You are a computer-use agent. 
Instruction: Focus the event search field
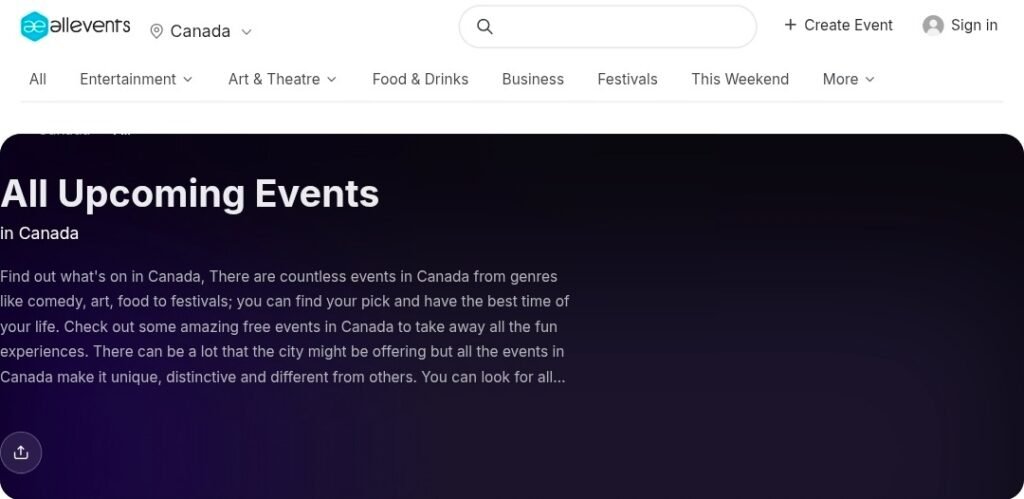coord(620,26)
